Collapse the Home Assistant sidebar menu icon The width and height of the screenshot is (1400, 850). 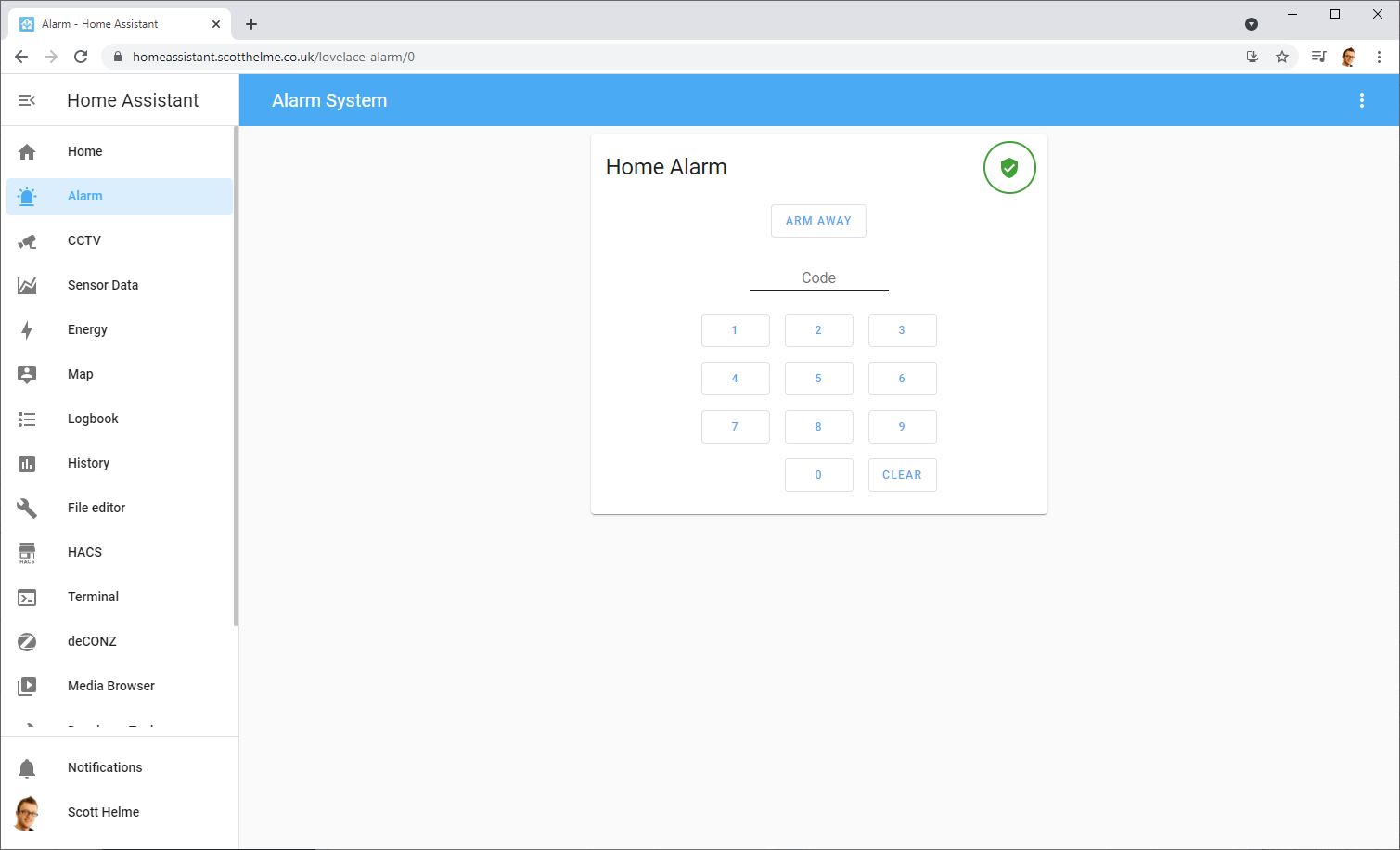point(27,100)
